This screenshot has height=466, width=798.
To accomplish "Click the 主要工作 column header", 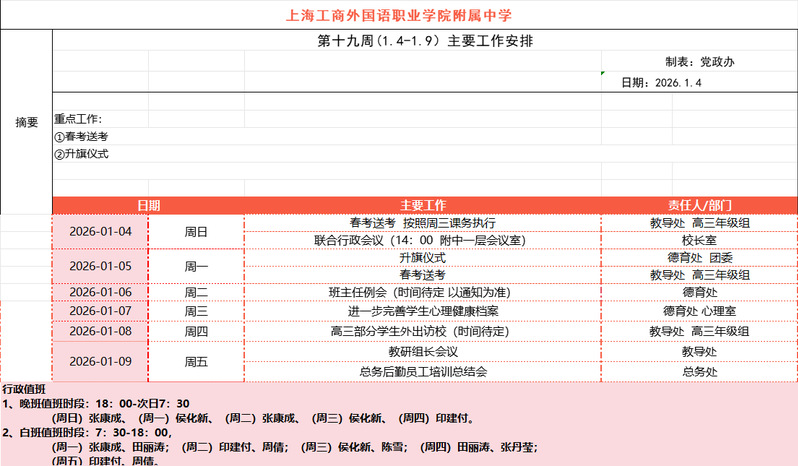I will tap(422, 205).
